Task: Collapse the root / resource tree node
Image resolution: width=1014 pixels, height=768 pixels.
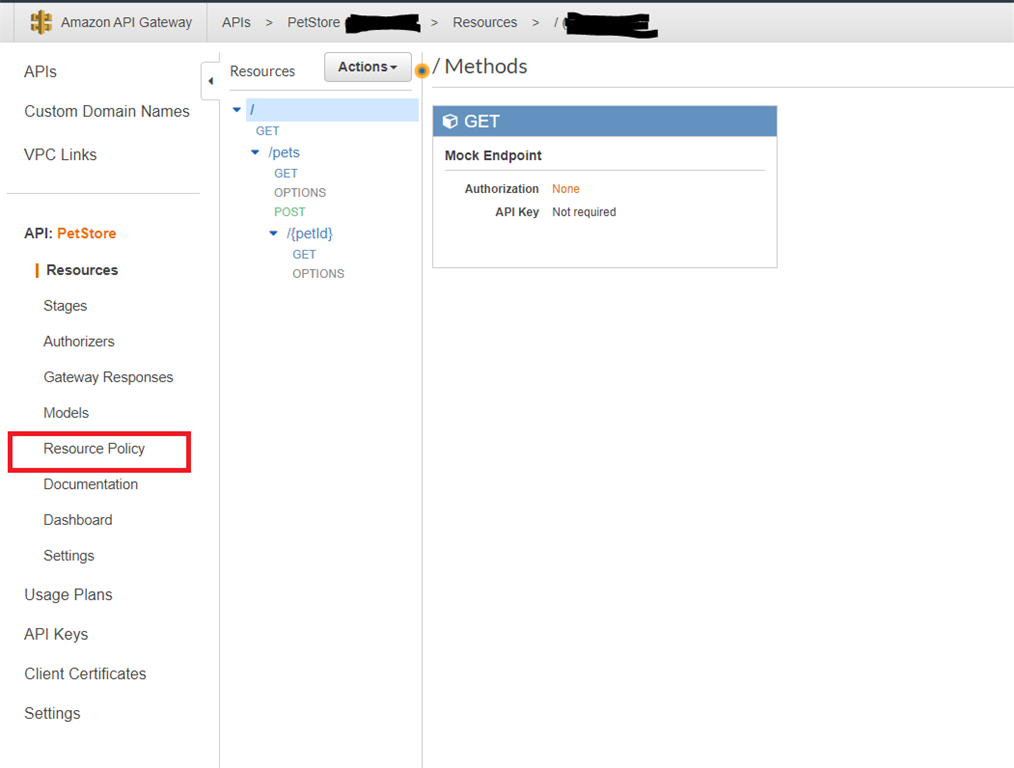Action: pyautogui.click(x=237, y=110)
